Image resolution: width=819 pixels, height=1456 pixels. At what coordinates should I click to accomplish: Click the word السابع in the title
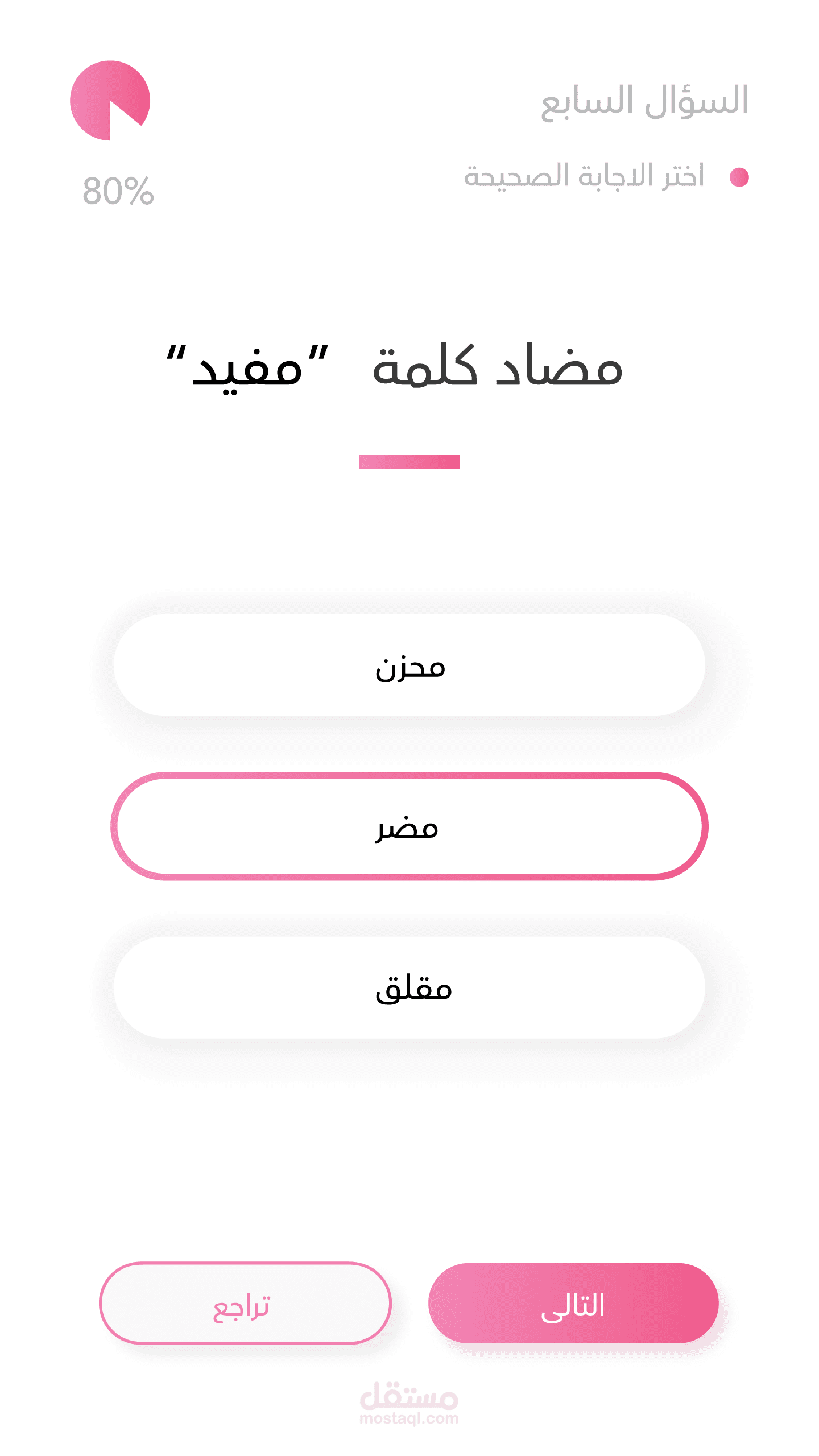pos(587,102)
